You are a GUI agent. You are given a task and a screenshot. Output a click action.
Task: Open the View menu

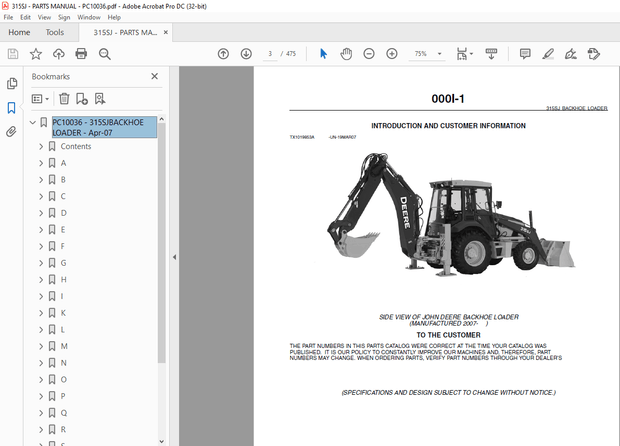[x=44, y=17]
